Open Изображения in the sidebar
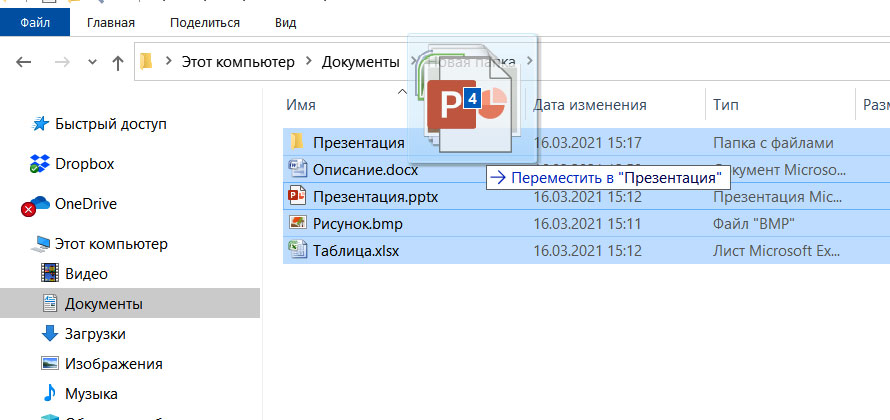890x420 pixels. (x=114, y=364)
